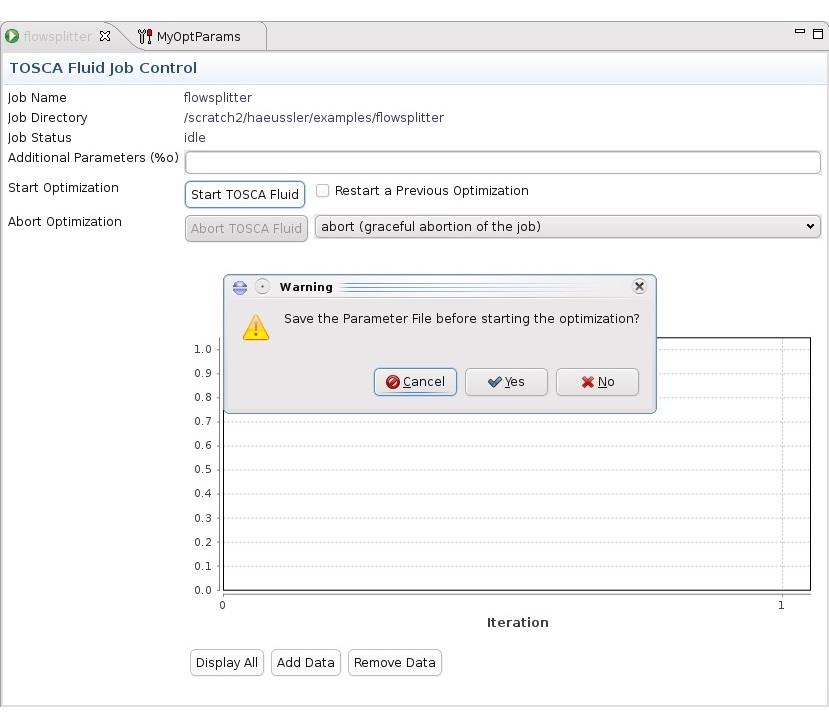Click the yellow warning triangle icon
Viewport: 829px width, 723px height.
[x=256, y=327]
